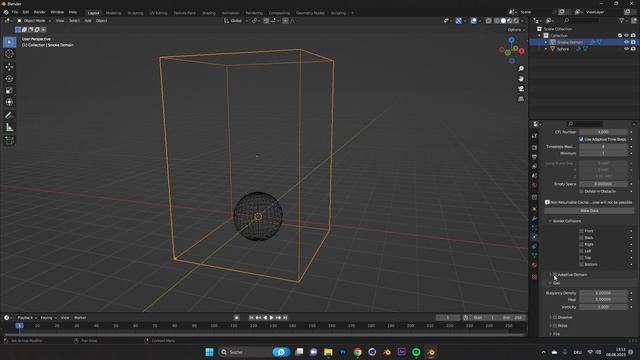Viewport: 640px width, 360px height.
Task: Select the Measure tool
Action: click(x=9, y=127)
